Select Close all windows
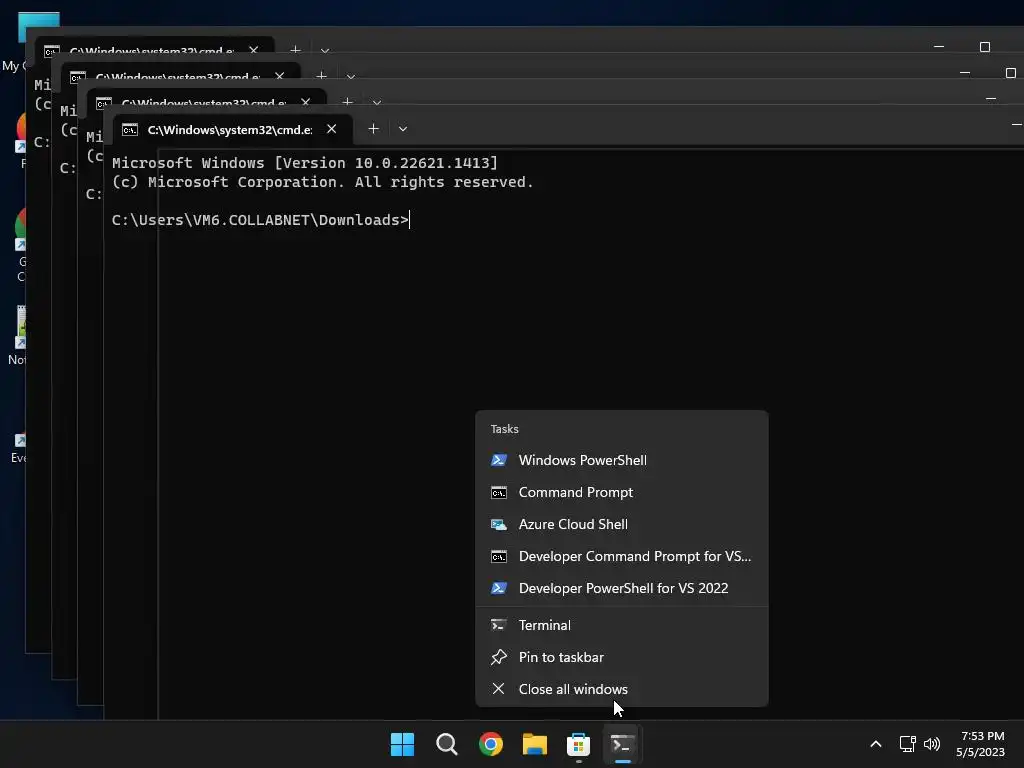This screenshot has width=1024, height=768. click(622, 689)
